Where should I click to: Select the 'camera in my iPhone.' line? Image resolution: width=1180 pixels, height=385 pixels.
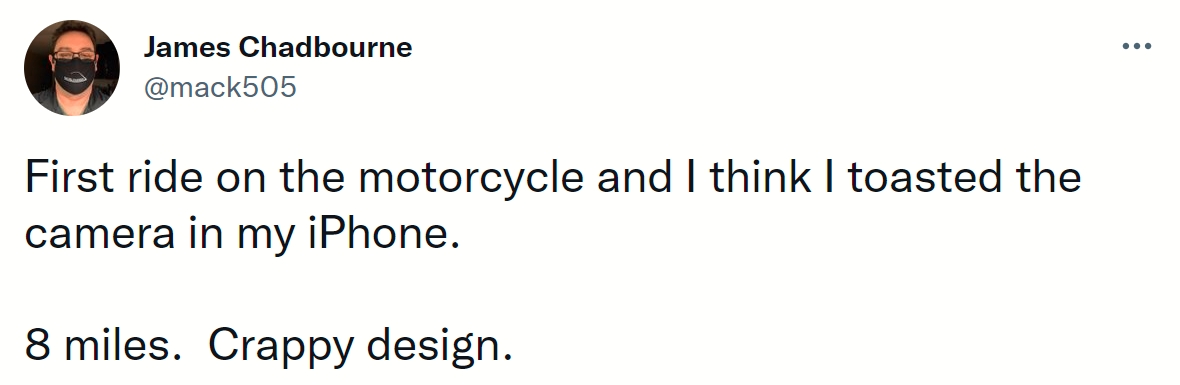[242, 234]
